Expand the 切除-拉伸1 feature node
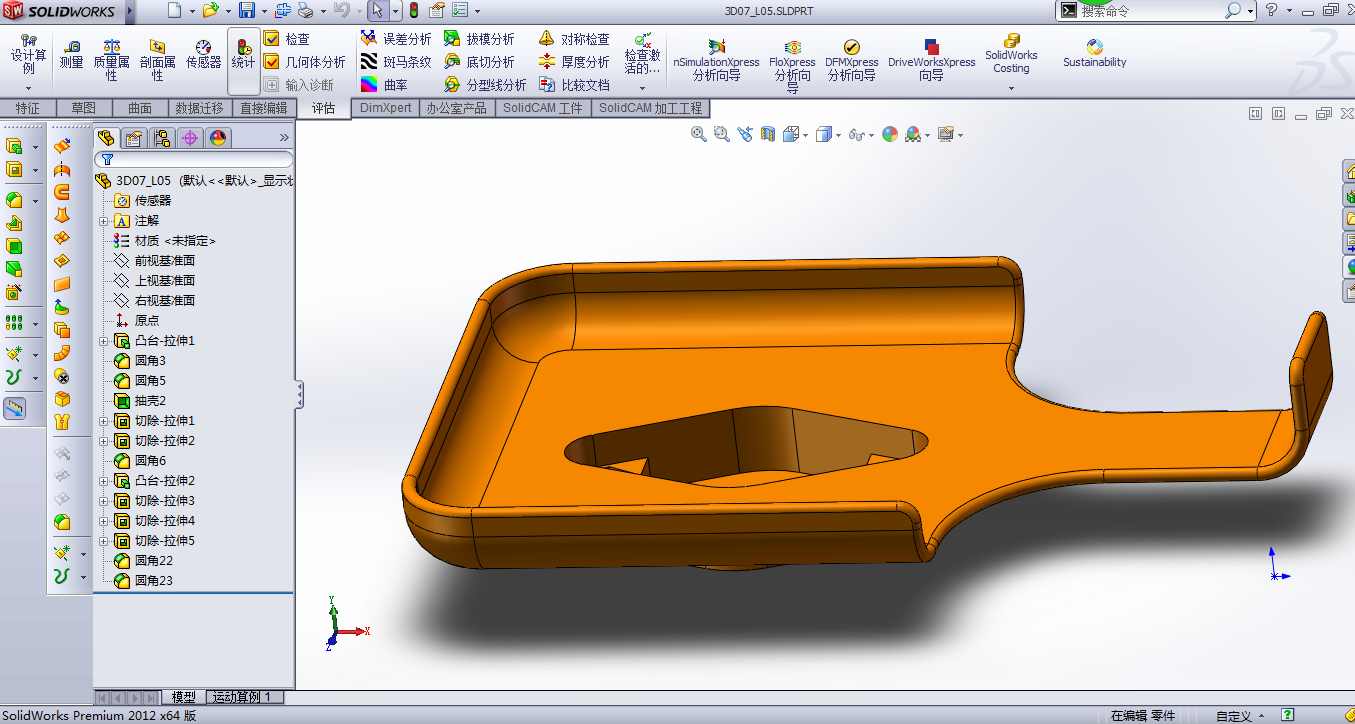 [103, 421]
